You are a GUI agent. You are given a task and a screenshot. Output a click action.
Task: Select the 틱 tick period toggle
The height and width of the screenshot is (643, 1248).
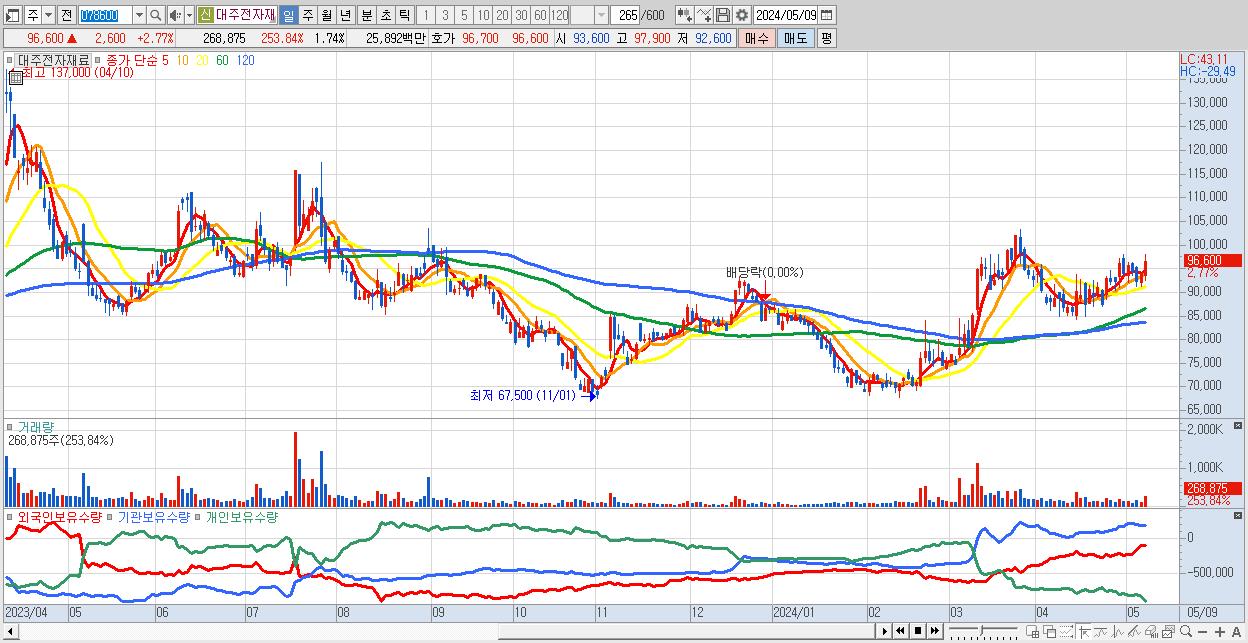pos(404,15)
